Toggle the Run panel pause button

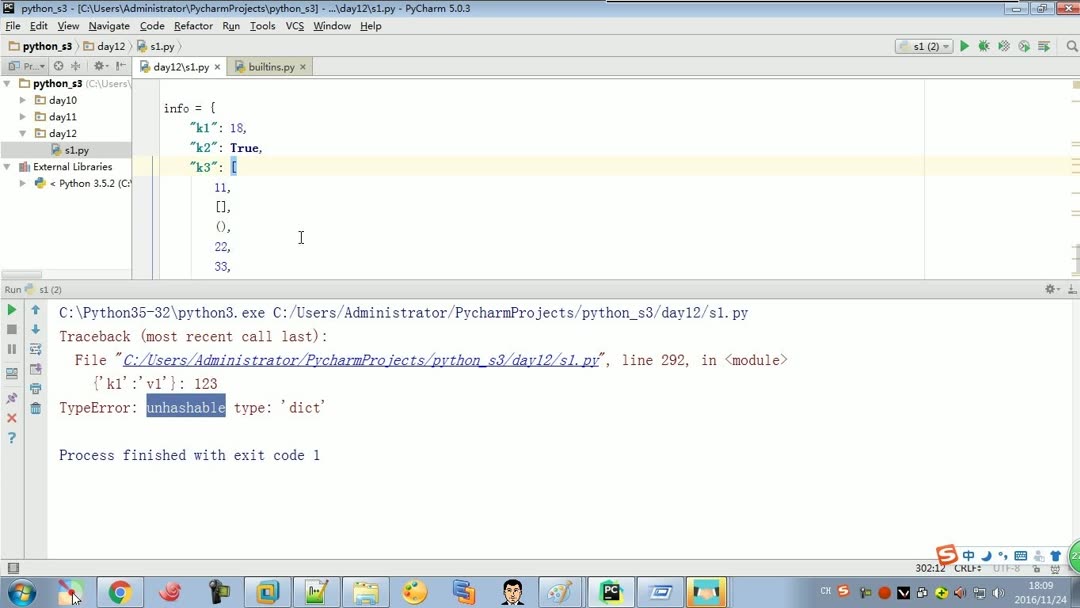click(x=11, y=348)
